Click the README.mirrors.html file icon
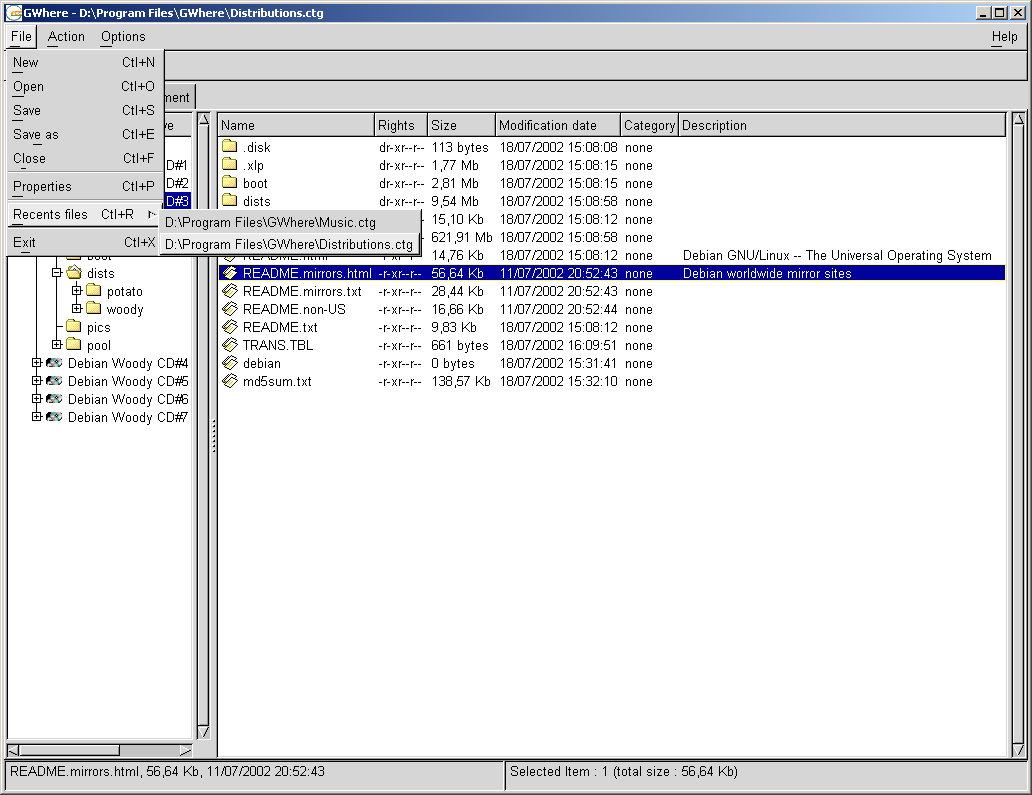The image size is (1032, 795). [x=229, y=272]
